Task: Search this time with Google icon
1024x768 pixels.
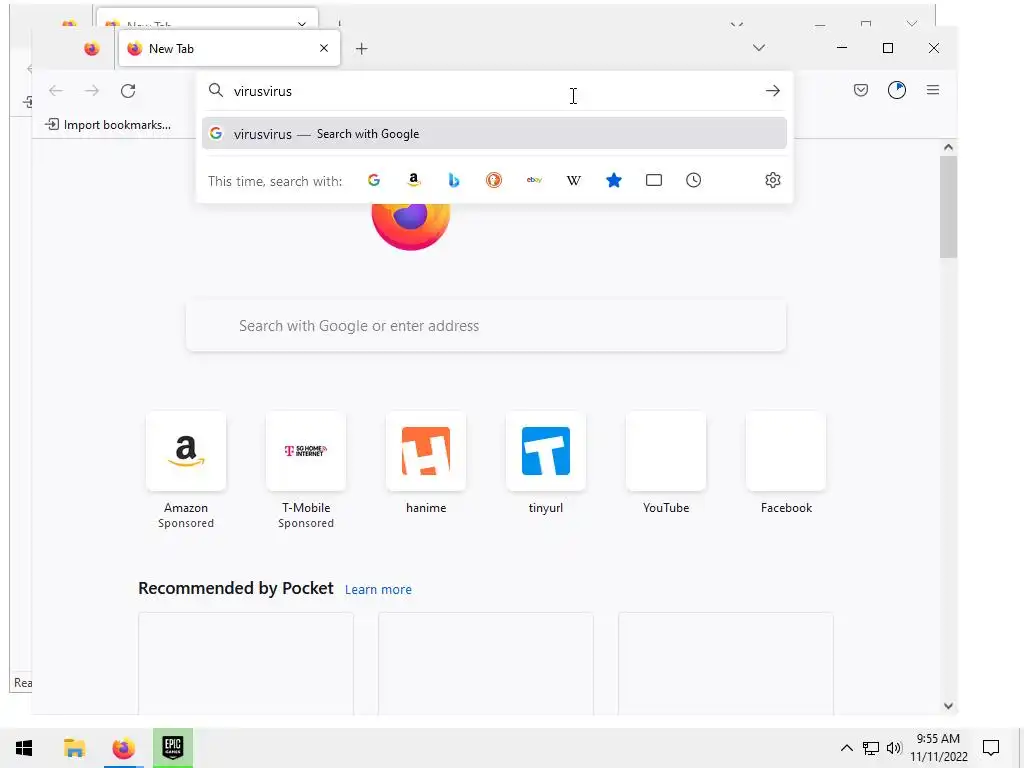Action: pos(374,180)
